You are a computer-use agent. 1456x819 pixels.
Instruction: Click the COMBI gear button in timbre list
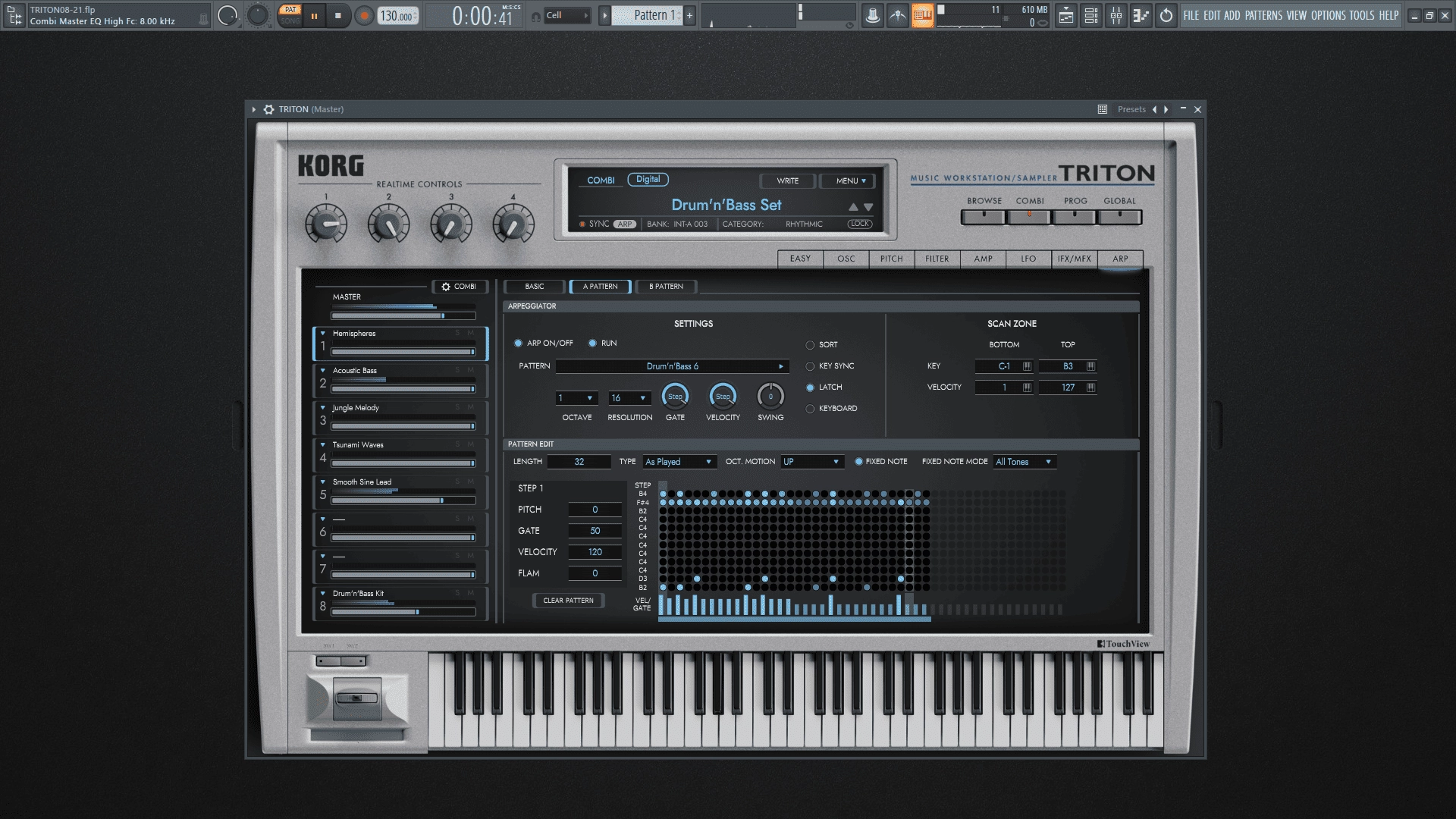tap(460, 287)
